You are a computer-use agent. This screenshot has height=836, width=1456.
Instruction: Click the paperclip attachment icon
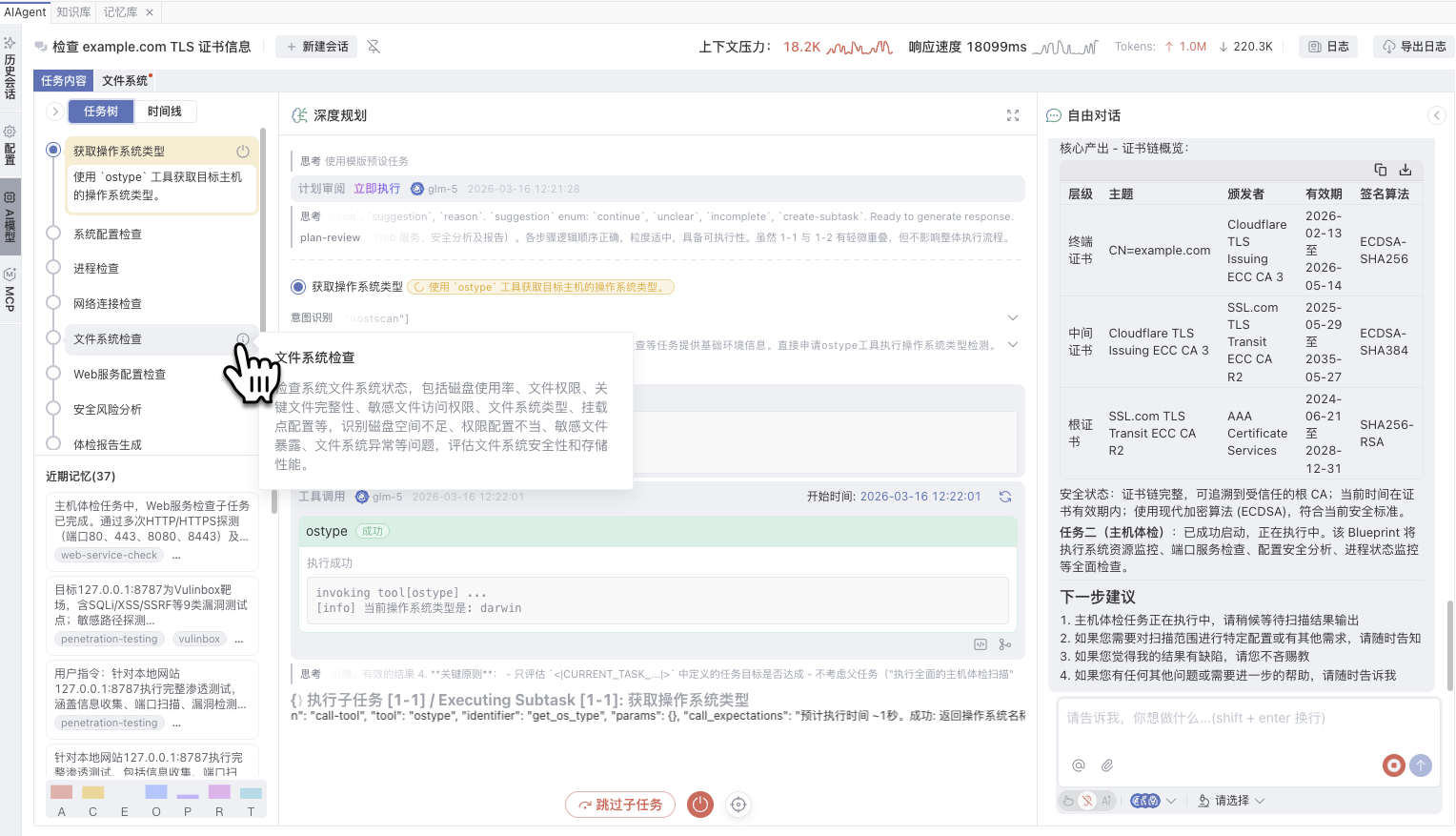click(x=1107, y=765)
